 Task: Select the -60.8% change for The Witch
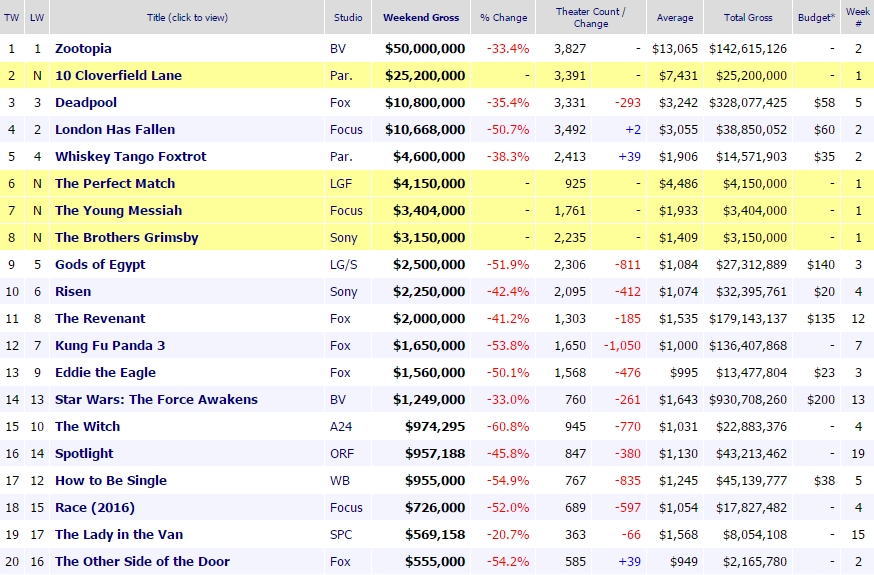coord(508,427)
